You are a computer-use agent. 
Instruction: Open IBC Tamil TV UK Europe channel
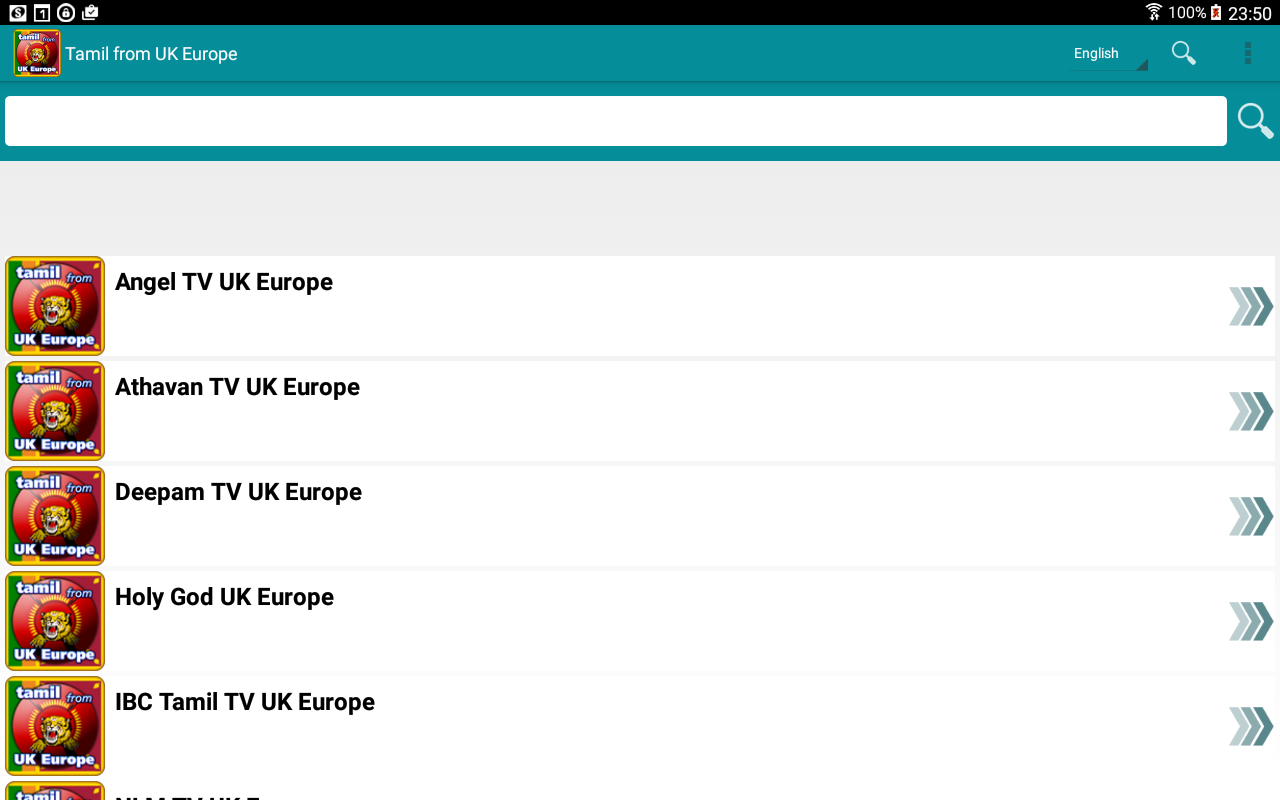click(245, 702)
